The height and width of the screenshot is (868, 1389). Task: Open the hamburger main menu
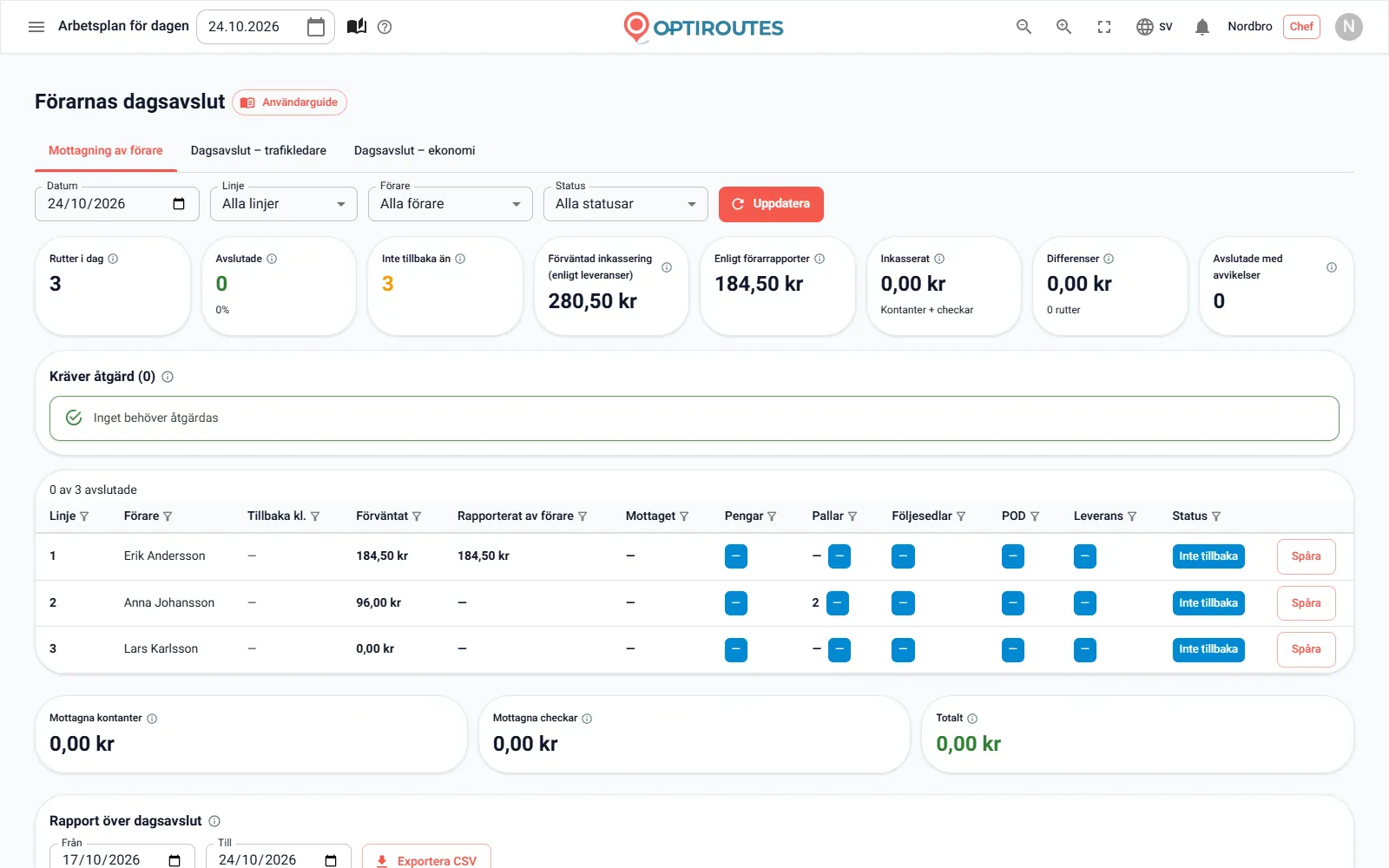pos(36,27)
